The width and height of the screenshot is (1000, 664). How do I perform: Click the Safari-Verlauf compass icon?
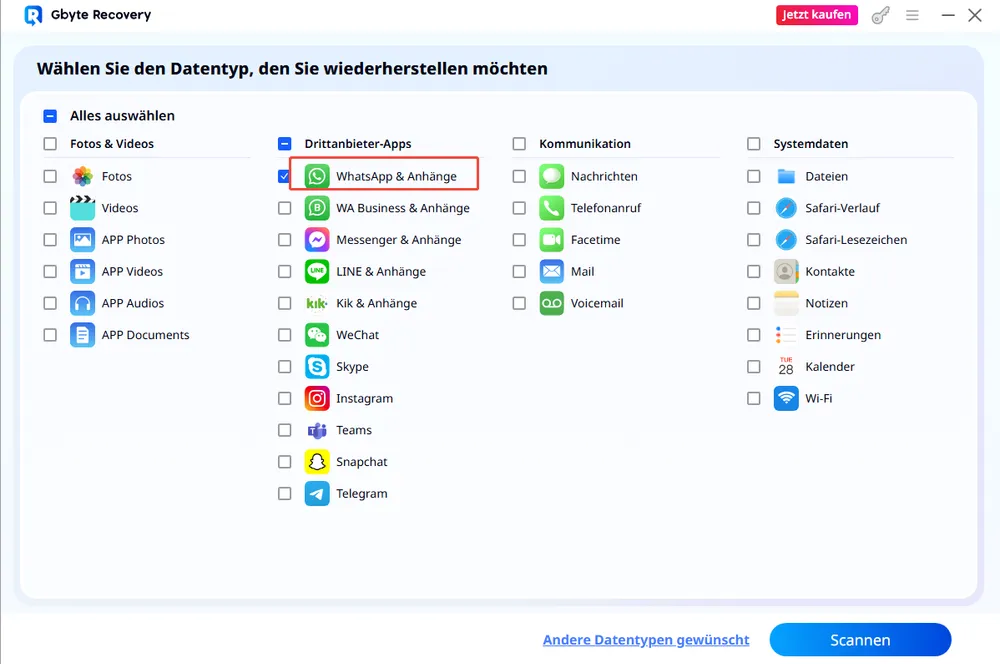coord(786,208)
